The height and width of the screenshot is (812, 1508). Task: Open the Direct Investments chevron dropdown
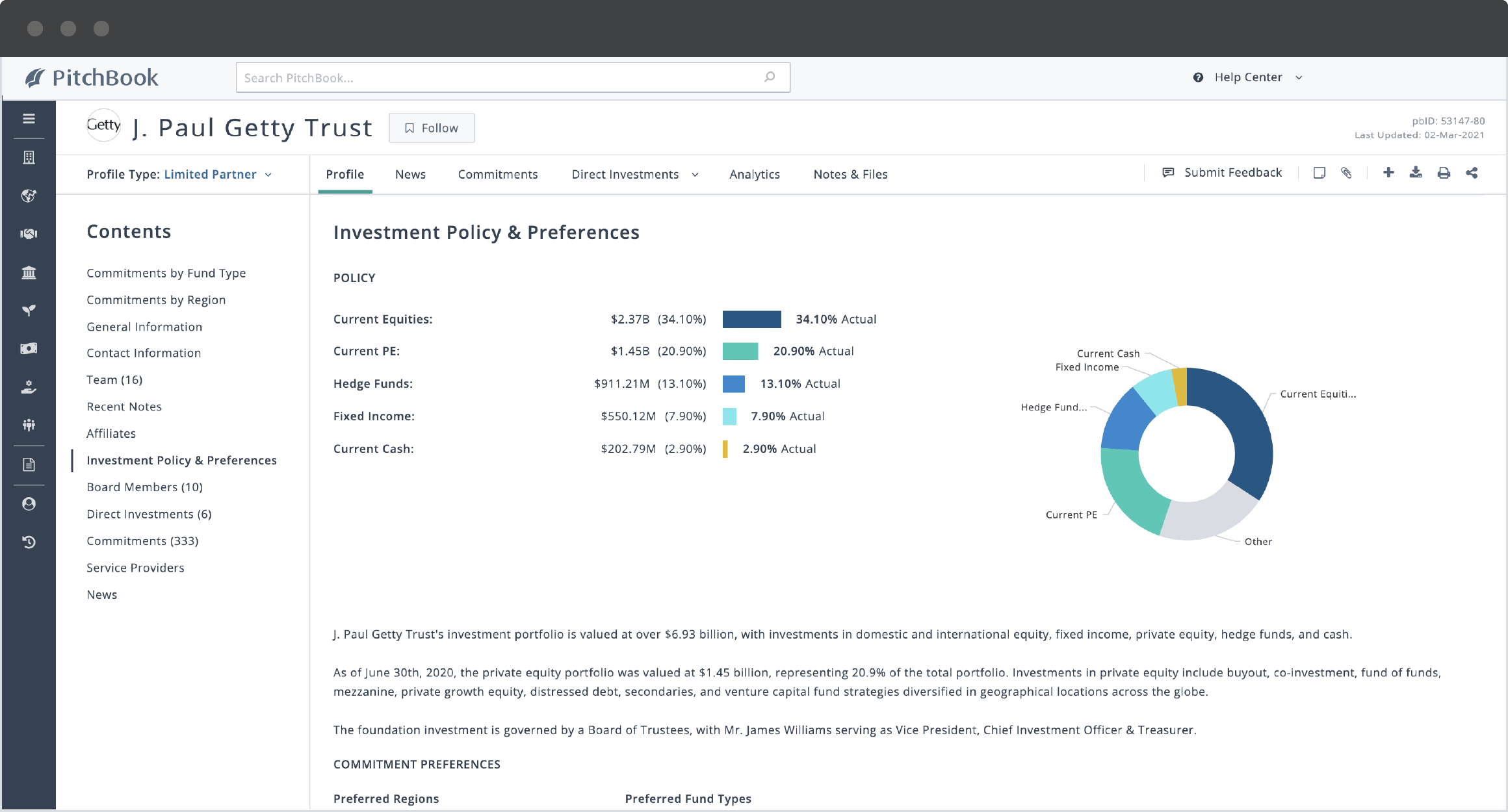point(695,174)
